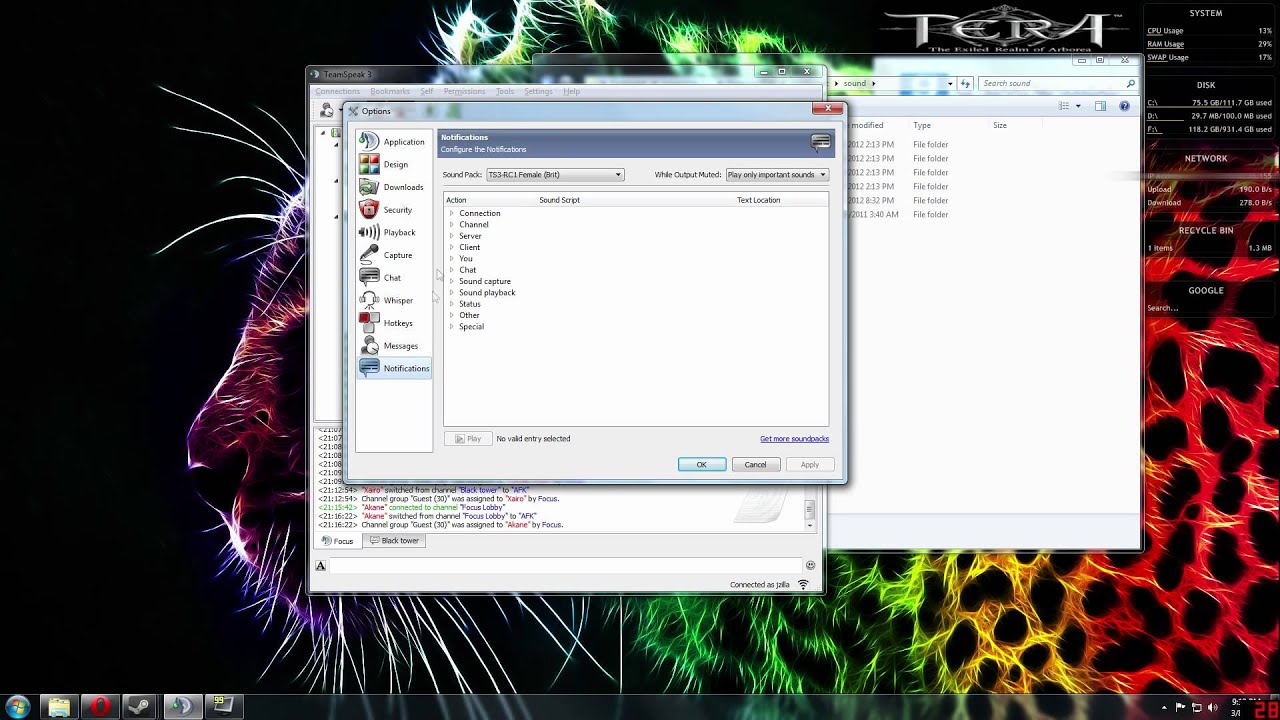
Task: Click the Play sound button
Action: coord(467,439)
